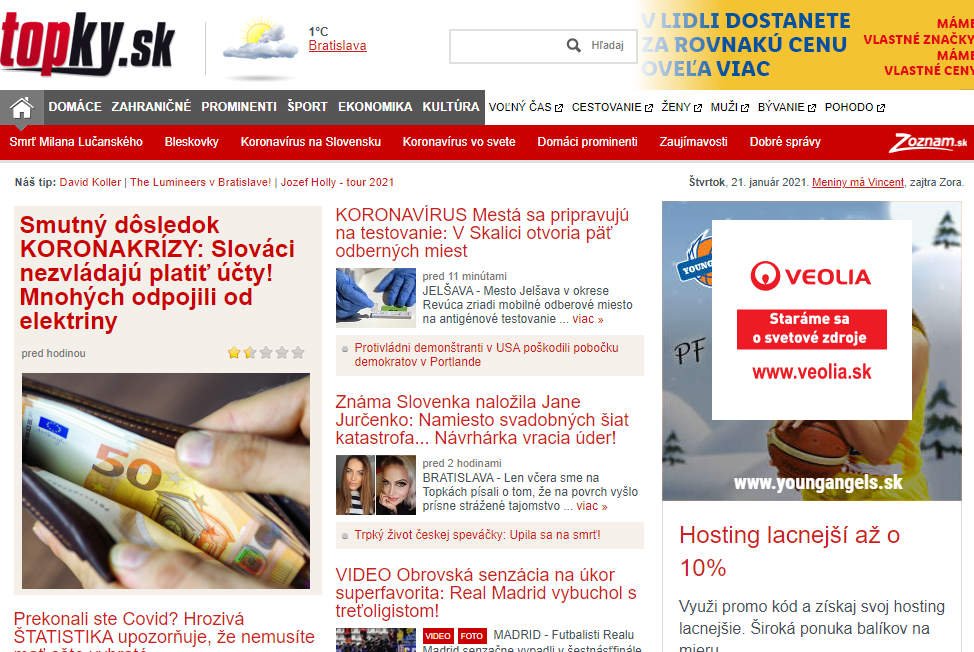
Task: Open David Koller tip link
Action: (90, 182)
